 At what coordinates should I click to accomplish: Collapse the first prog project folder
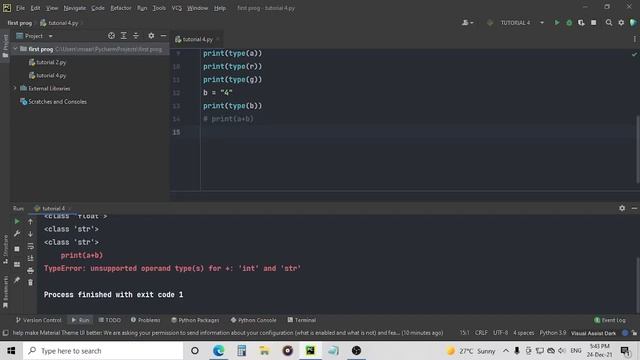click(x=15, y=49)
